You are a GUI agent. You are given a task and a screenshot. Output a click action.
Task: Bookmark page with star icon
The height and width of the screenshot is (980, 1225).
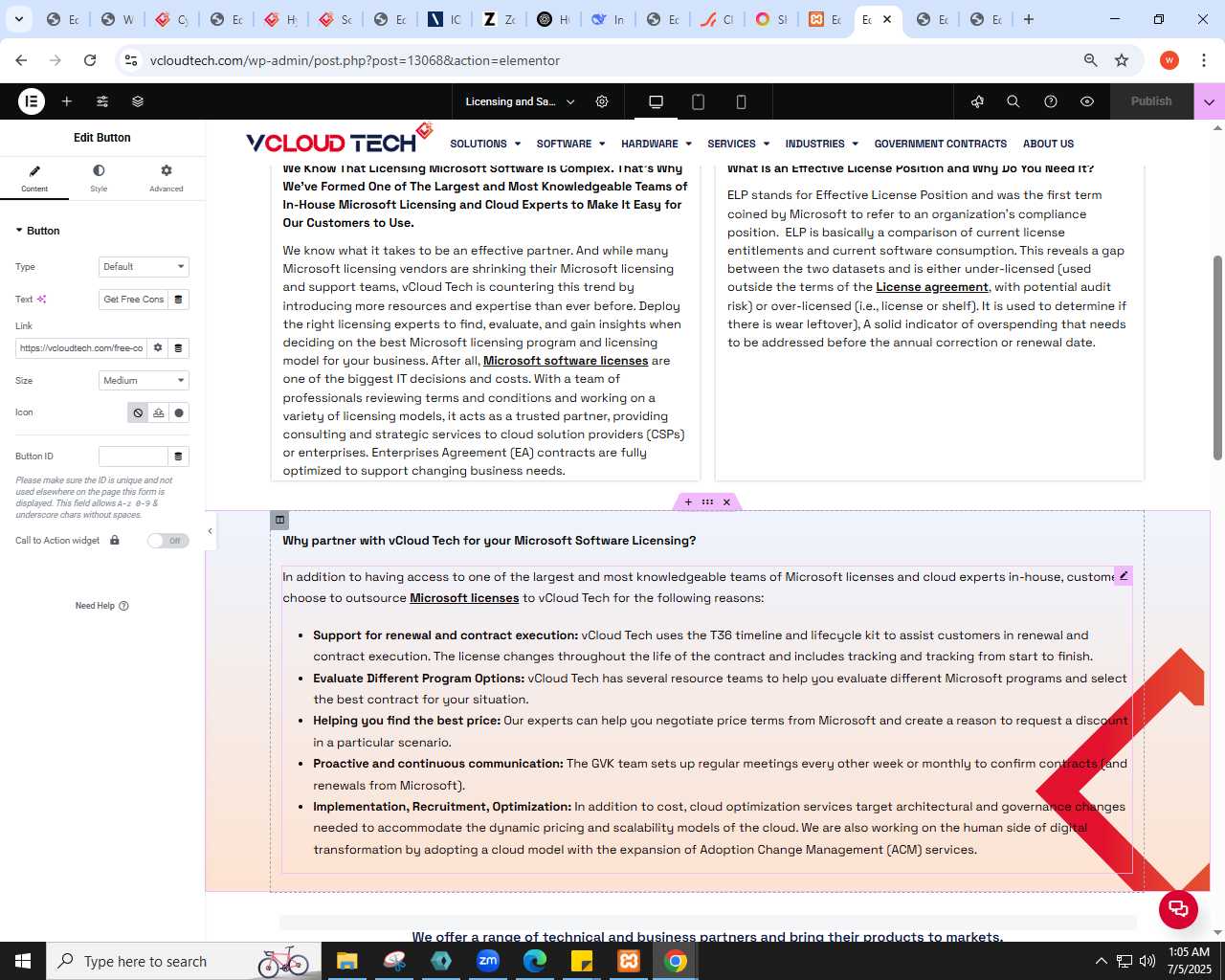click(1122, 60)
